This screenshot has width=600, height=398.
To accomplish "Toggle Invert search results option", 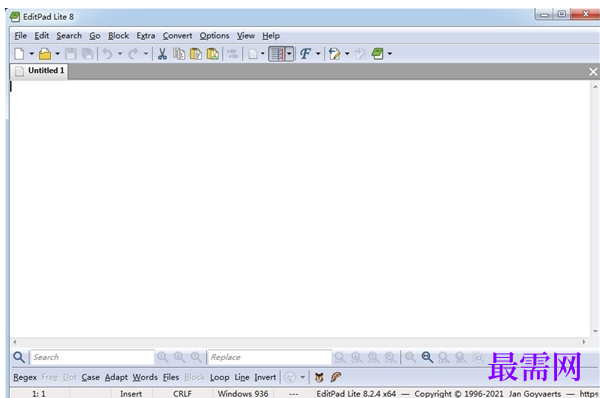I will point(265,377).
